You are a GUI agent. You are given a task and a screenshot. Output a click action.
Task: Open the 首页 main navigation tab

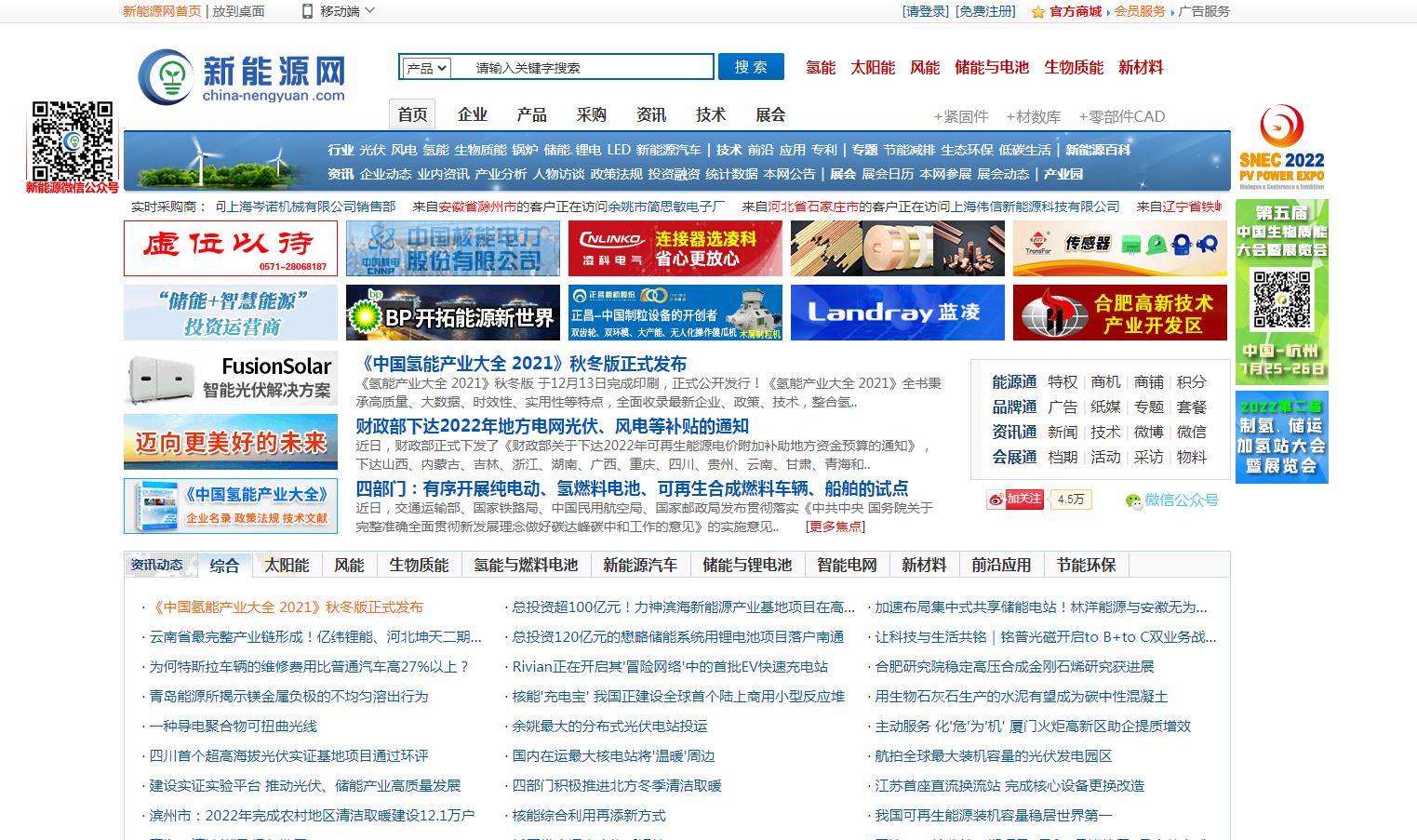413,114
